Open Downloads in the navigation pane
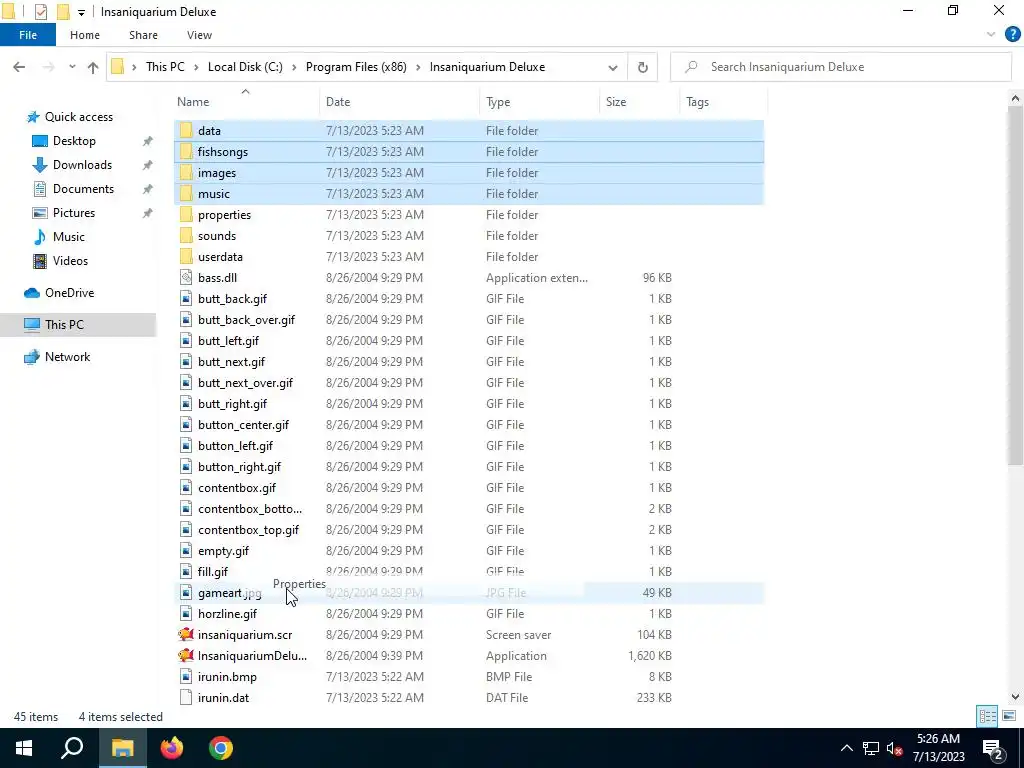1024x768 pixels. pos(82,165)
